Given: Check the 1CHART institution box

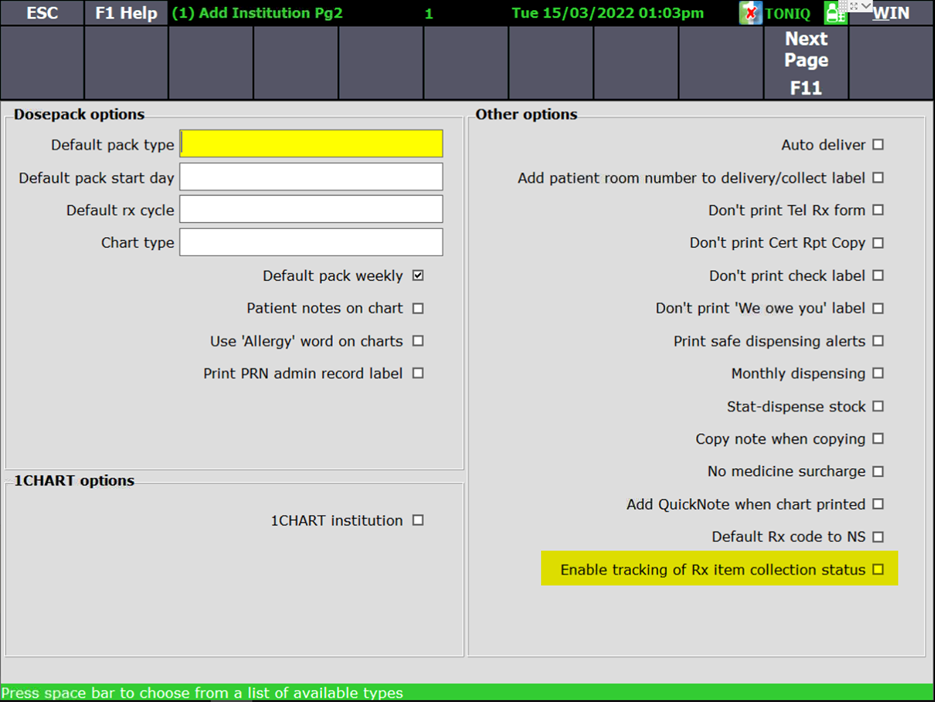Looking at the screenshot, I should (x=417, y=520).
